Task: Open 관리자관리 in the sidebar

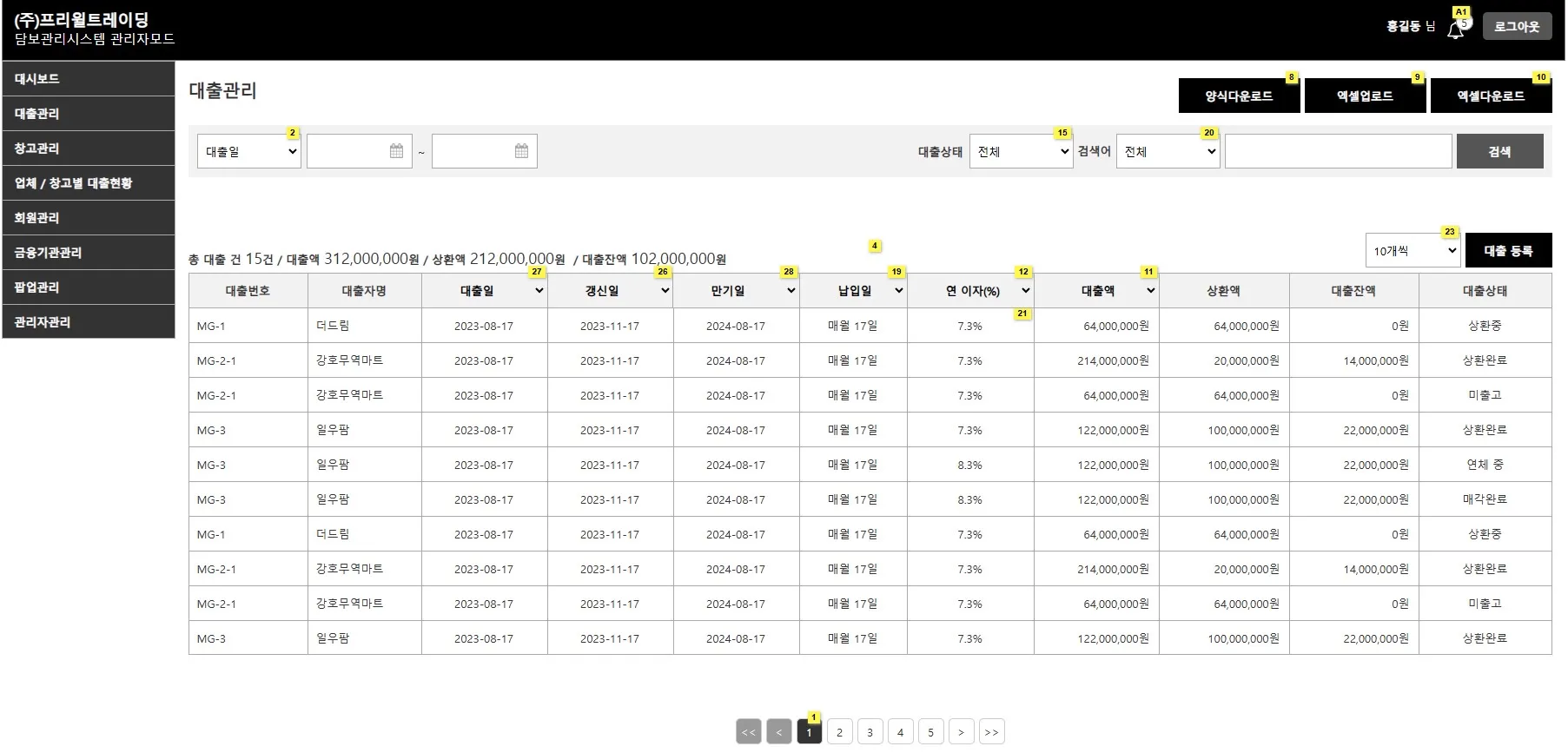Action: click(89, 321)
